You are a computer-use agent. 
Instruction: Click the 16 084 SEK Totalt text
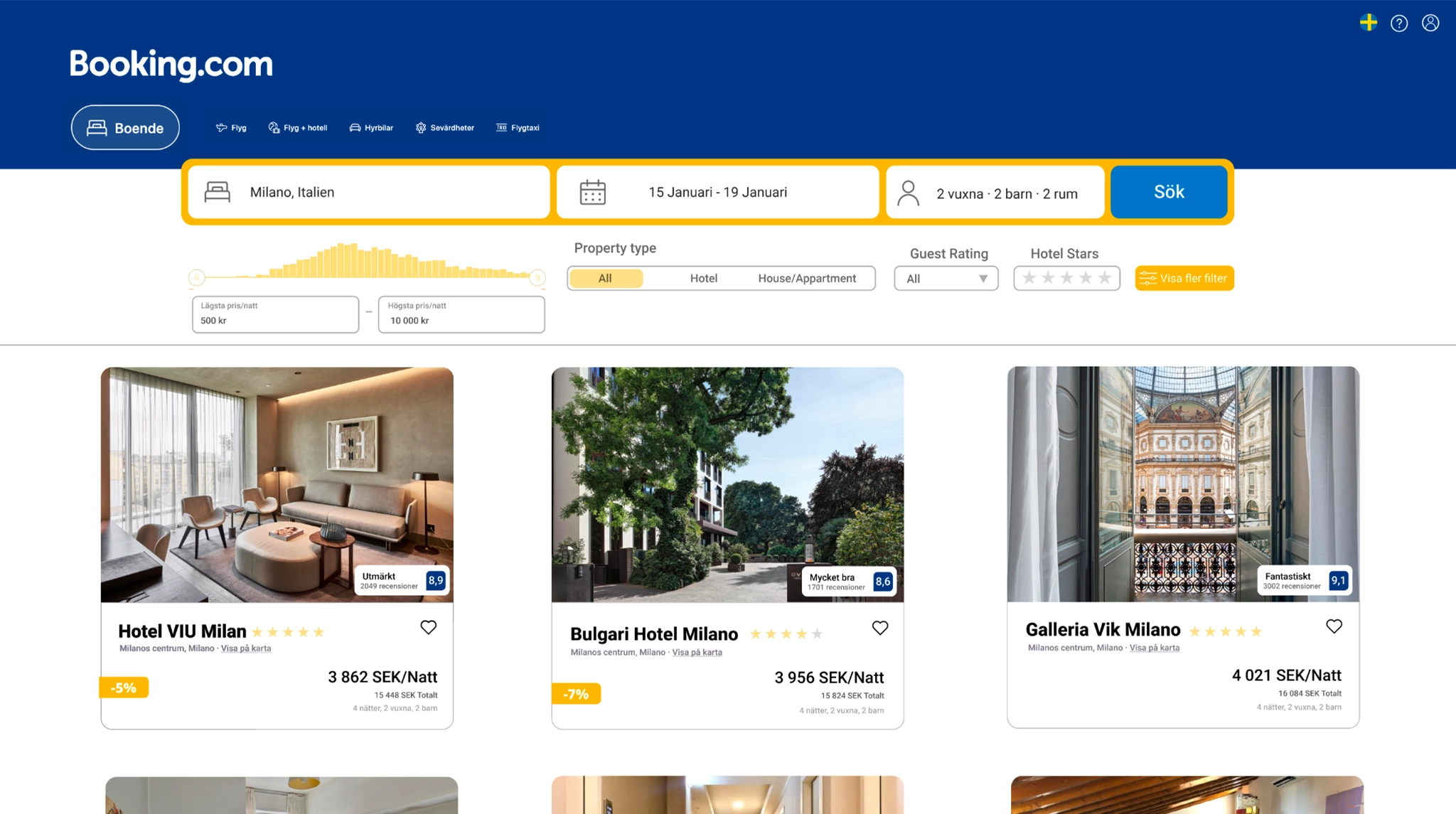tap(1310, 694)
